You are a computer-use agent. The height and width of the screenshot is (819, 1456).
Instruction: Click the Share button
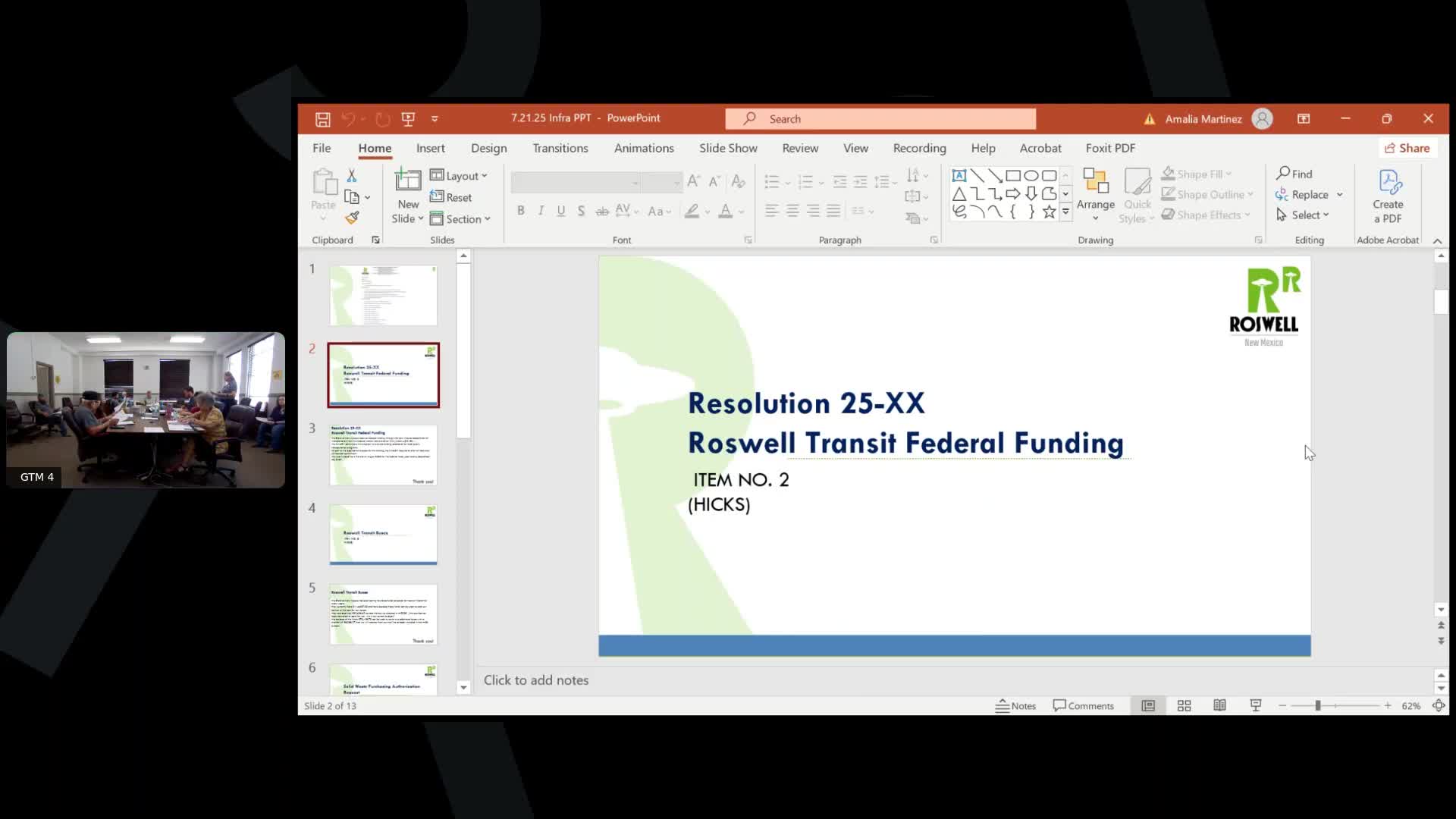tap(1407, 149)
